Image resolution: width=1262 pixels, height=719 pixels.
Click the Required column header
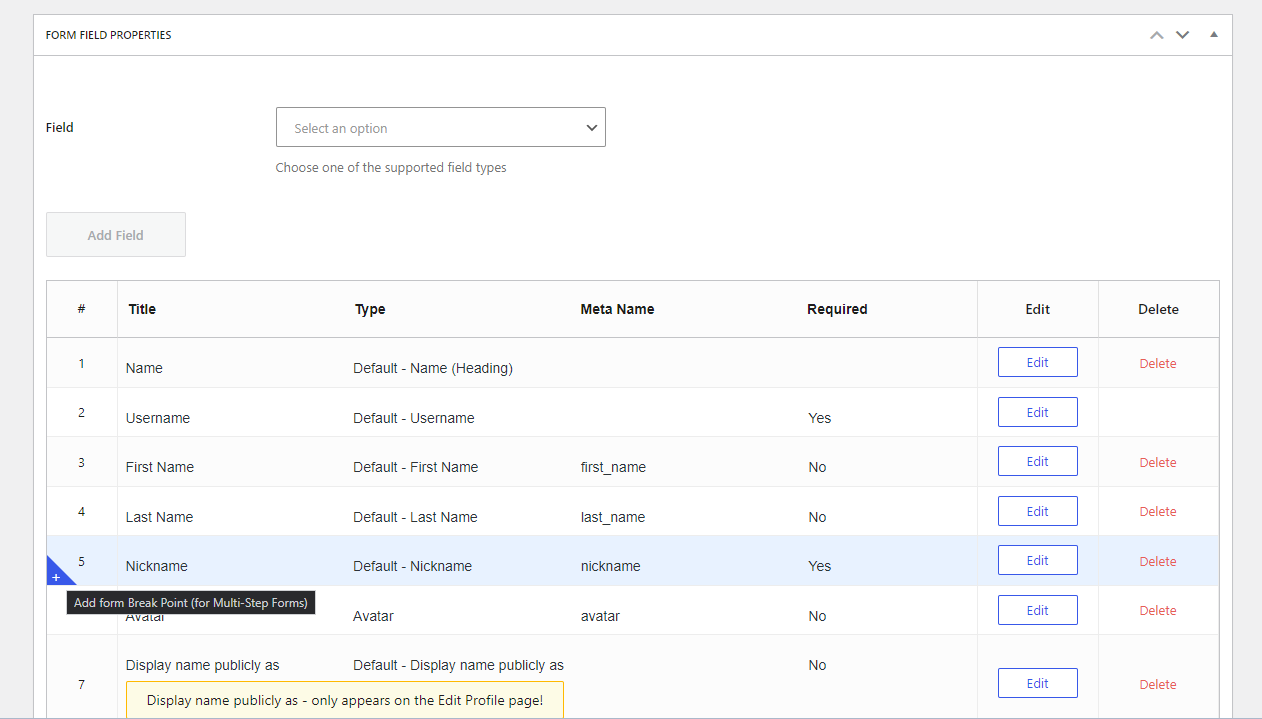click(x=837, y=309)
